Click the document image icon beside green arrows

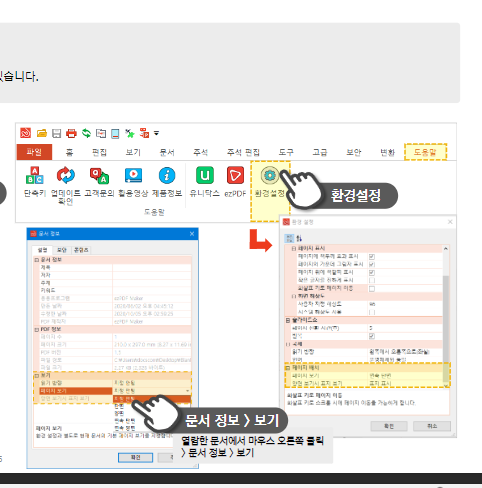point(101,133)
